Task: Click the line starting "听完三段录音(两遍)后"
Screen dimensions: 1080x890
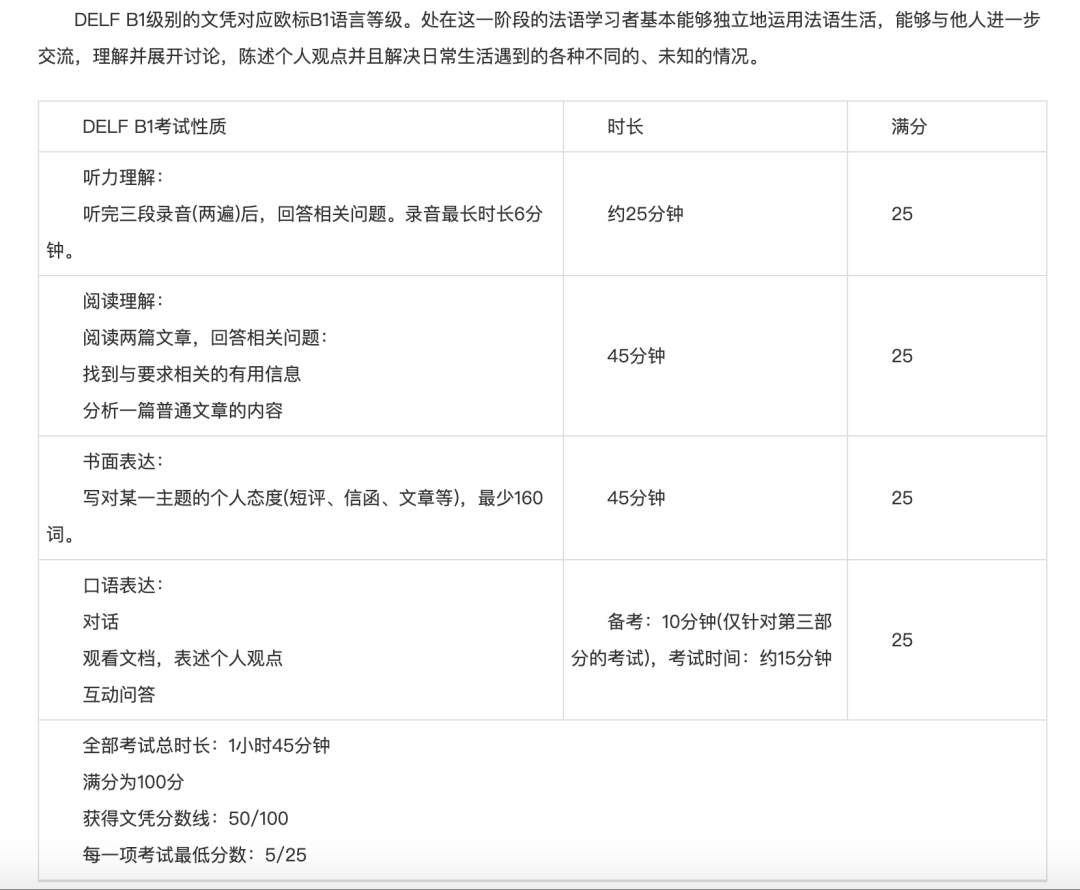Action: pyautogui.click(x=313, y=214)
